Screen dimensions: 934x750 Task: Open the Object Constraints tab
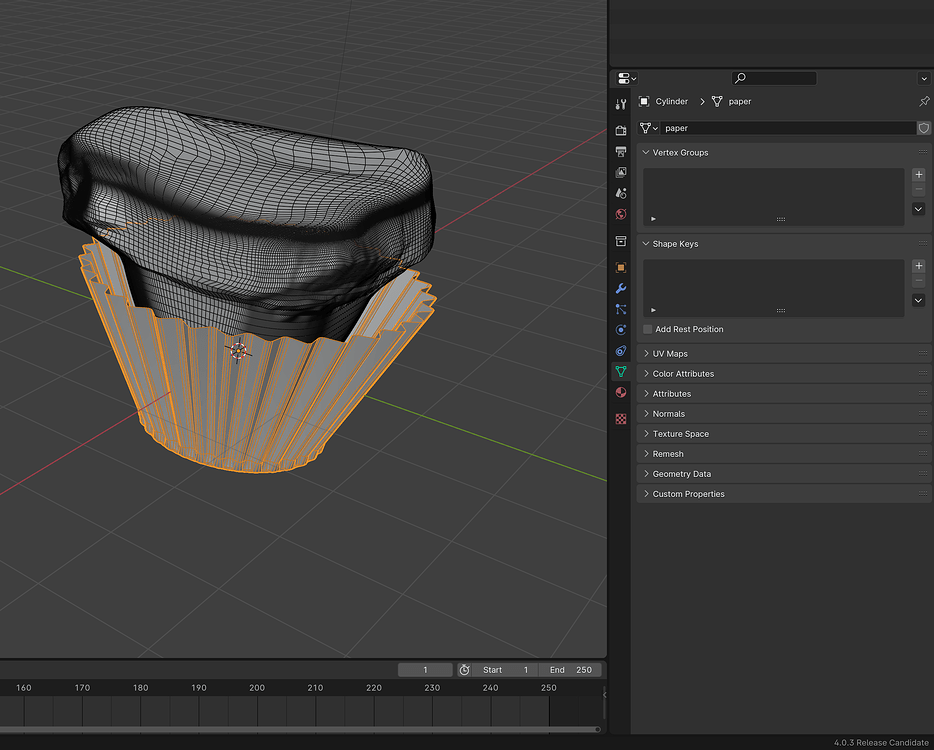[621, 351]
